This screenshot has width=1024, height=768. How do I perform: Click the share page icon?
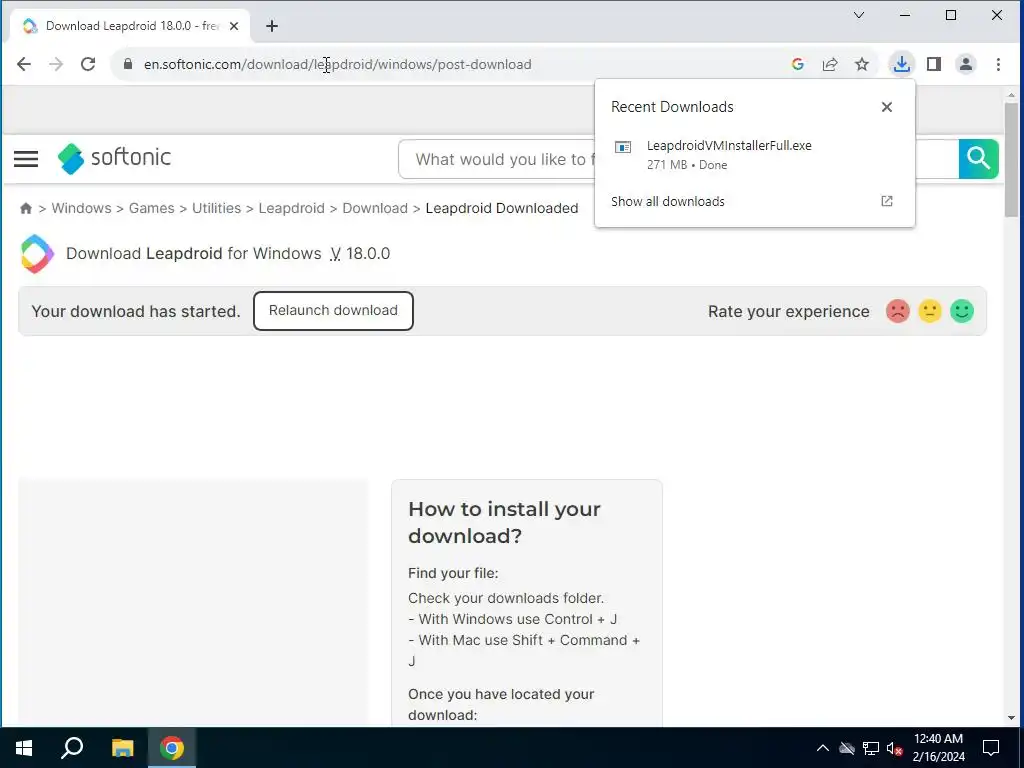coord(830,64)
